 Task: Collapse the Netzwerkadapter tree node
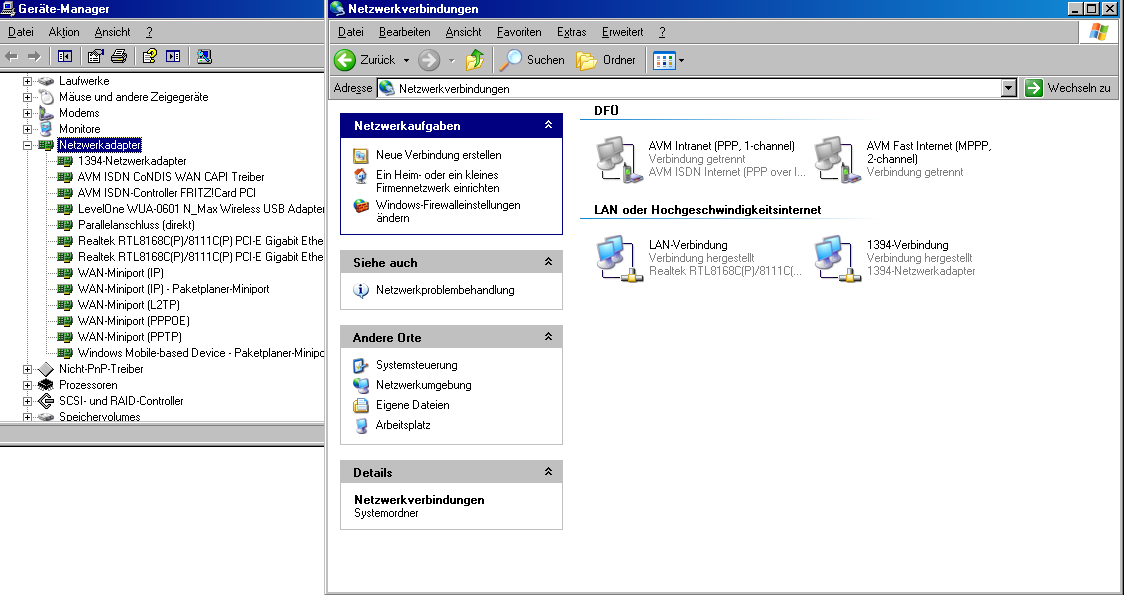point(27,145)
